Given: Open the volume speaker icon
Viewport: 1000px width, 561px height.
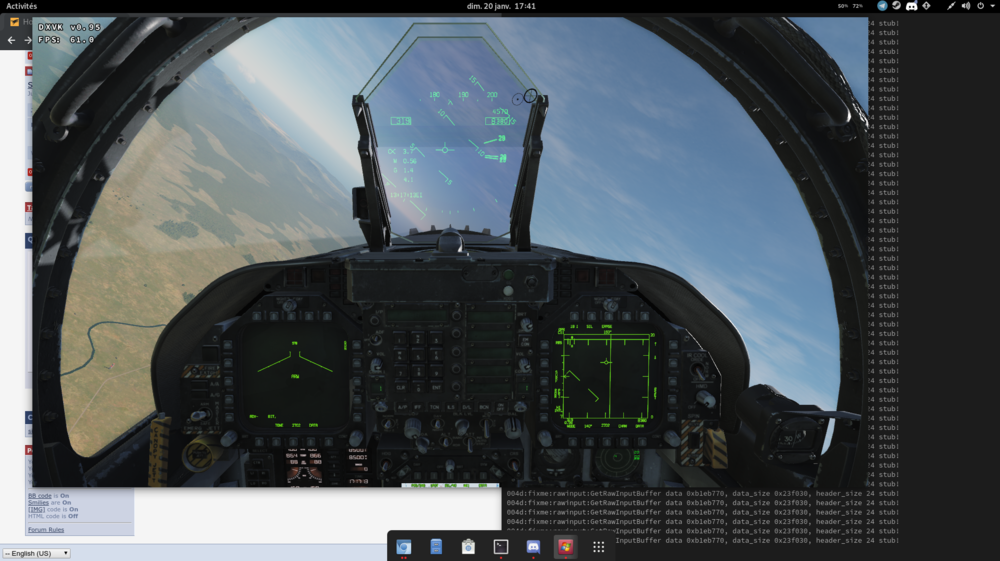Looking at the screenshot, I should pos(966,6).
